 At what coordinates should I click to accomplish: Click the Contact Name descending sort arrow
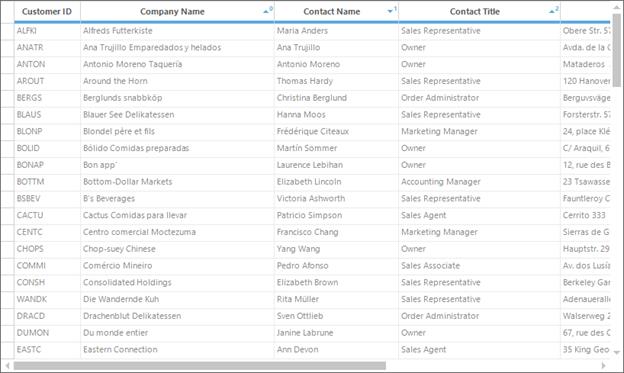390,12
